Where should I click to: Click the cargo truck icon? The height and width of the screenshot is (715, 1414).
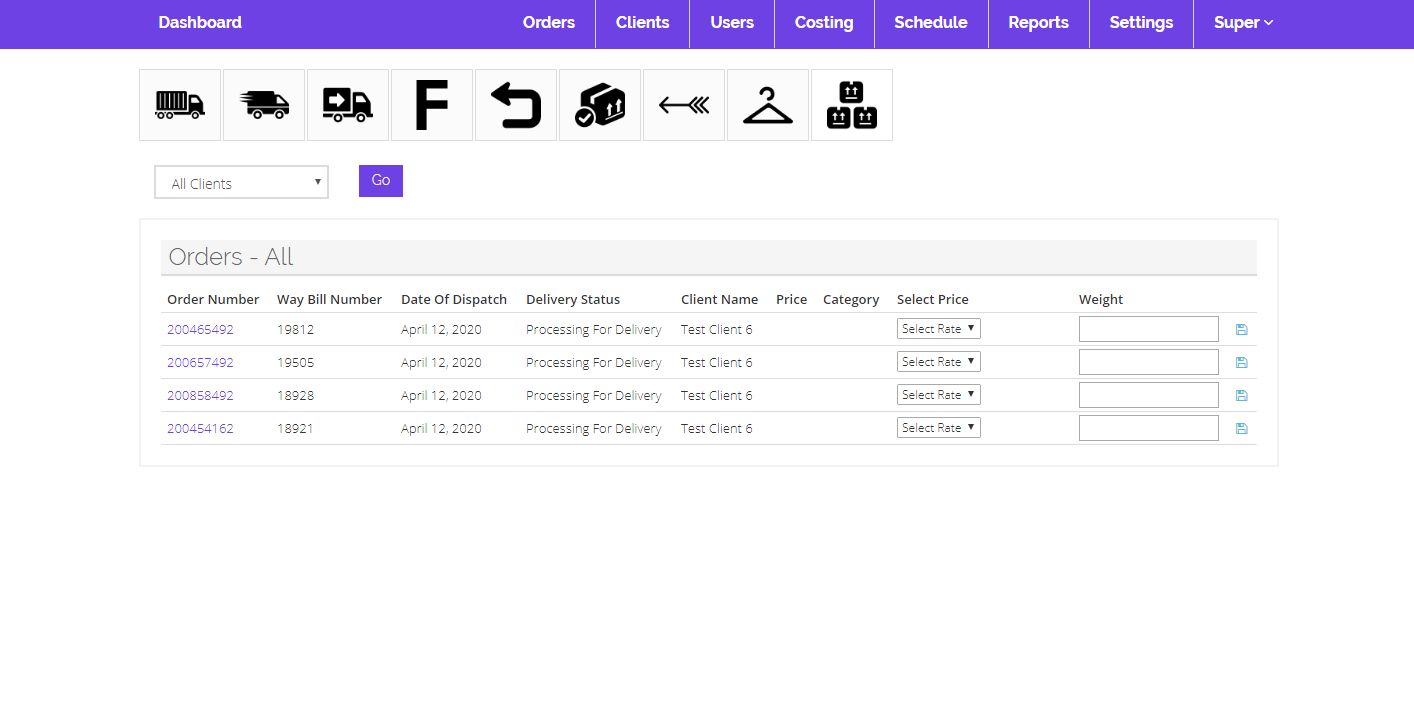pyautogui.click(x=180, y=105)
